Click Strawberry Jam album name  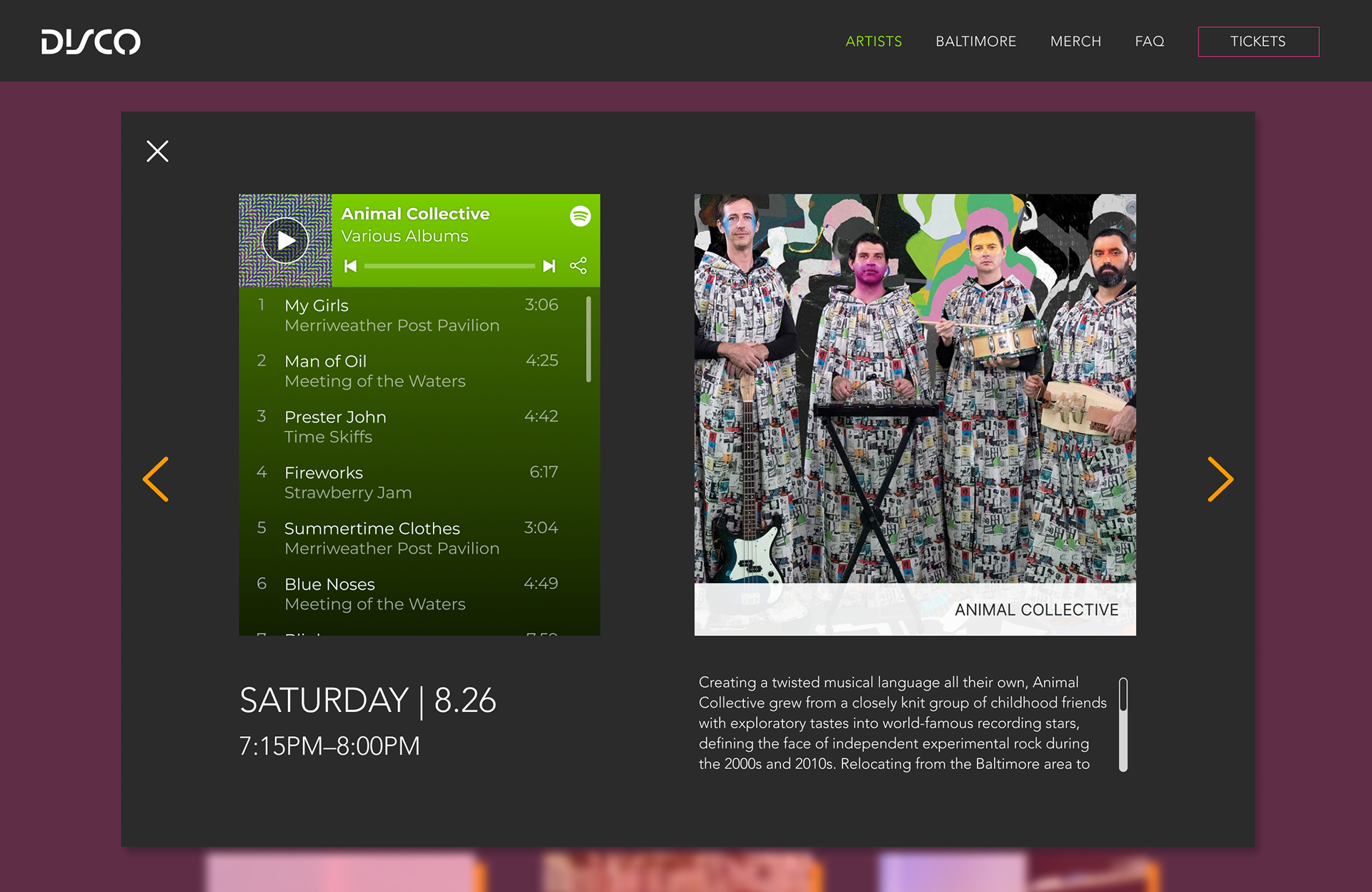(x=348, y=492)
